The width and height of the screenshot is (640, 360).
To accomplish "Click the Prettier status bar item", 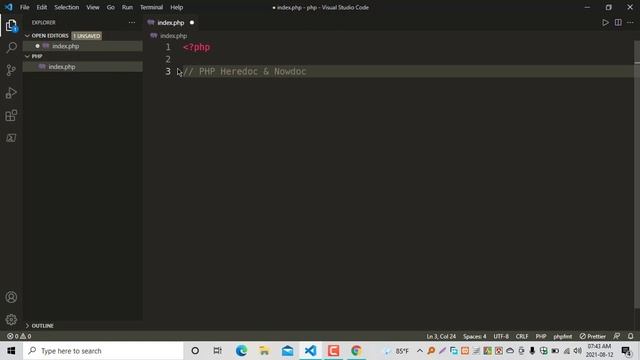I will tap(593, 336).
